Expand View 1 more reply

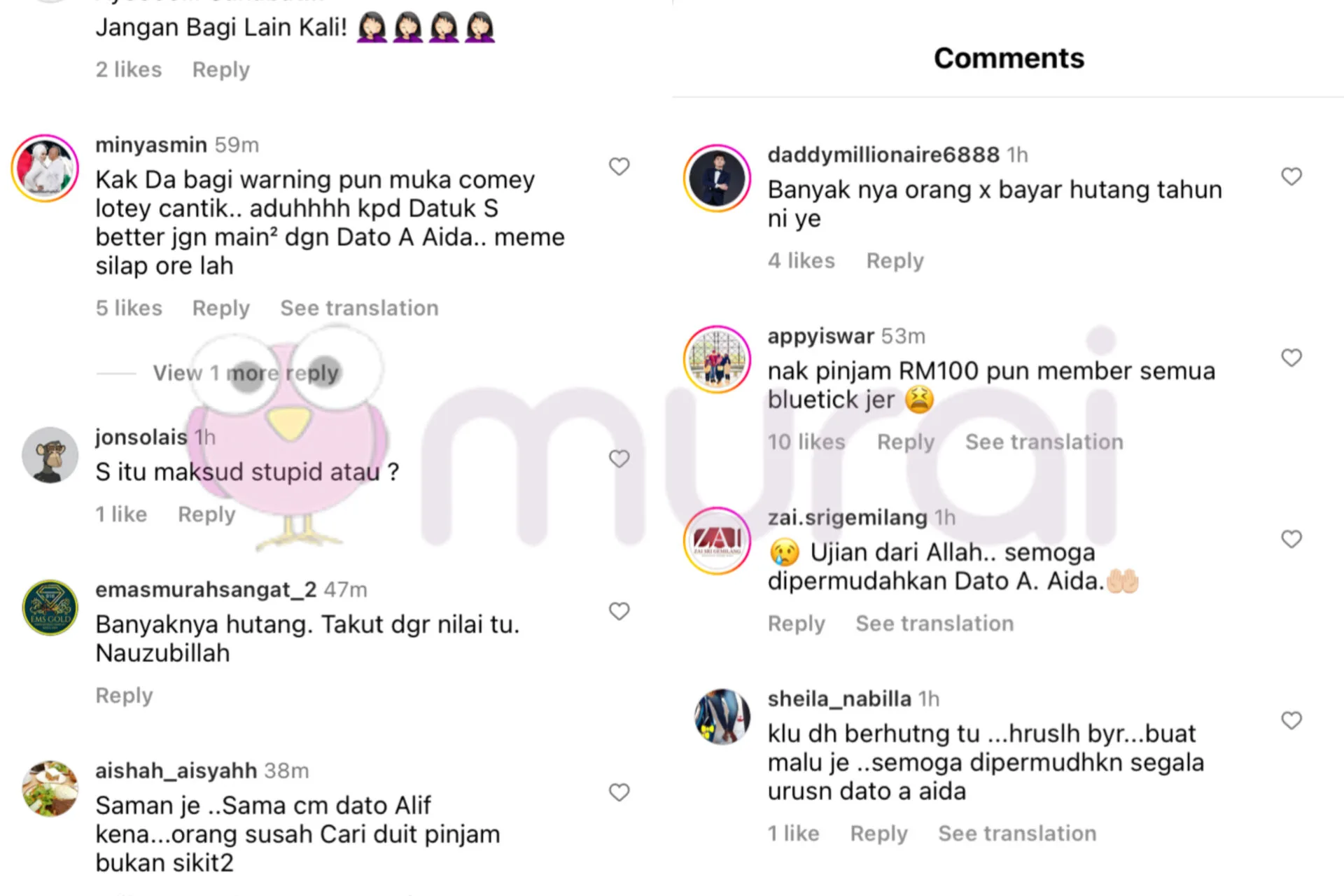(246, 373)
